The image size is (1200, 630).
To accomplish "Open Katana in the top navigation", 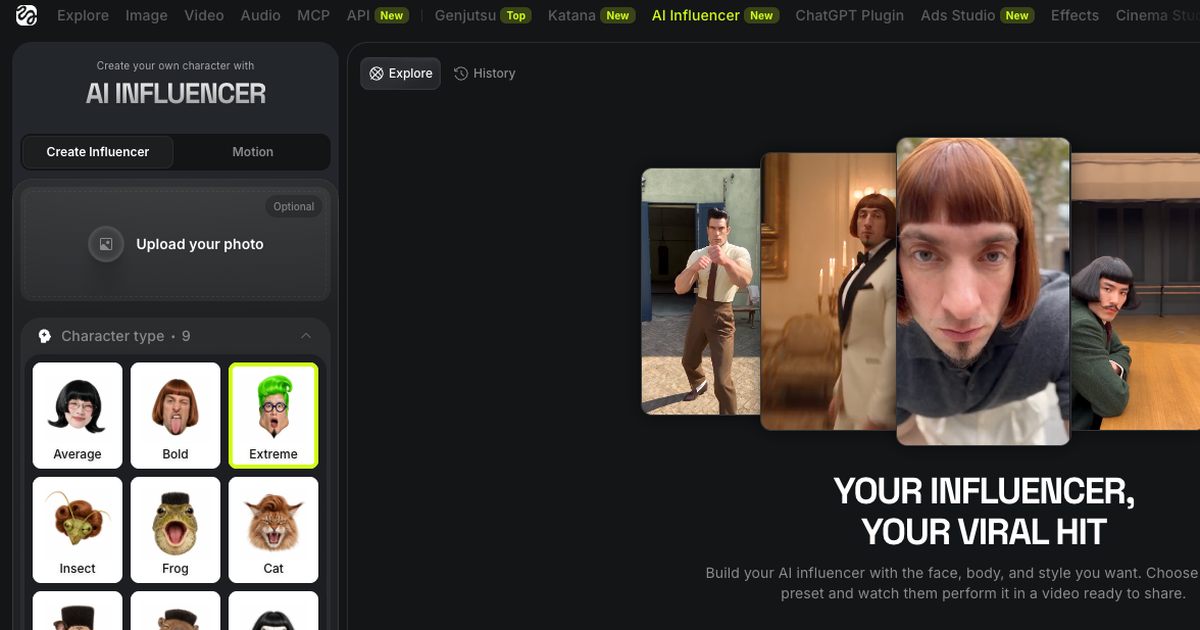I will point(592,16).
